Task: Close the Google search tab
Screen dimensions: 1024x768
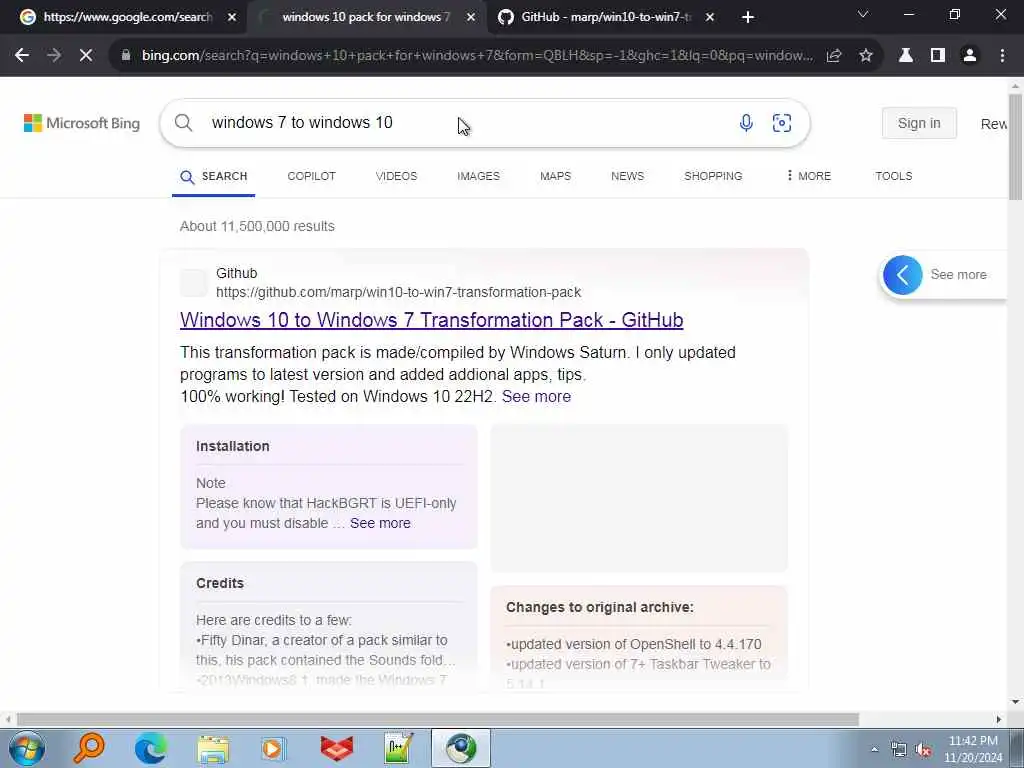Action: coord(232,17)
